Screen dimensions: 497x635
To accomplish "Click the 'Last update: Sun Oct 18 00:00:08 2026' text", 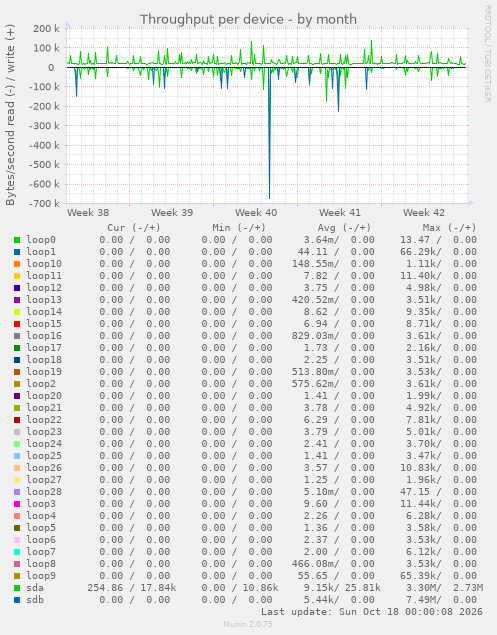I will 372,612.
